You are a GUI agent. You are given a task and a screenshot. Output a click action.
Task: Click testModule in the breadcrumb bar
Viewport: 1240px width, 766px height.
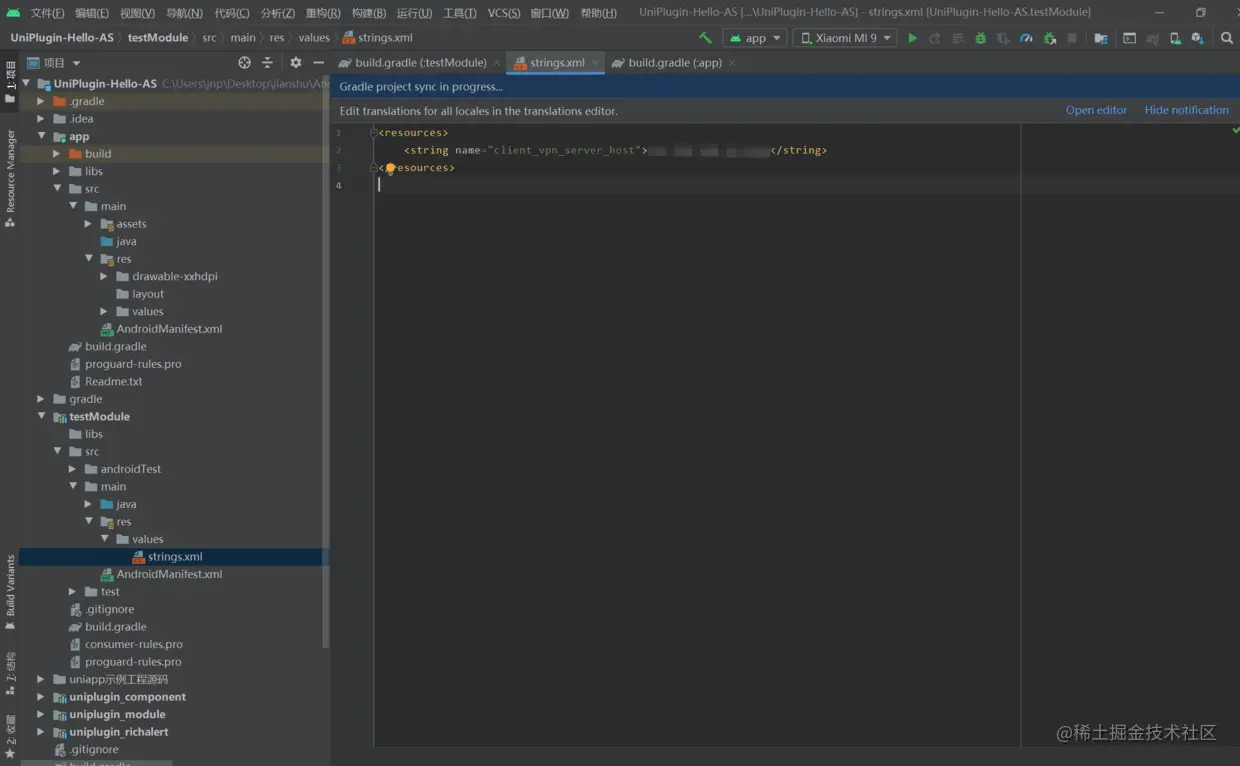click(x=158, y=38)
